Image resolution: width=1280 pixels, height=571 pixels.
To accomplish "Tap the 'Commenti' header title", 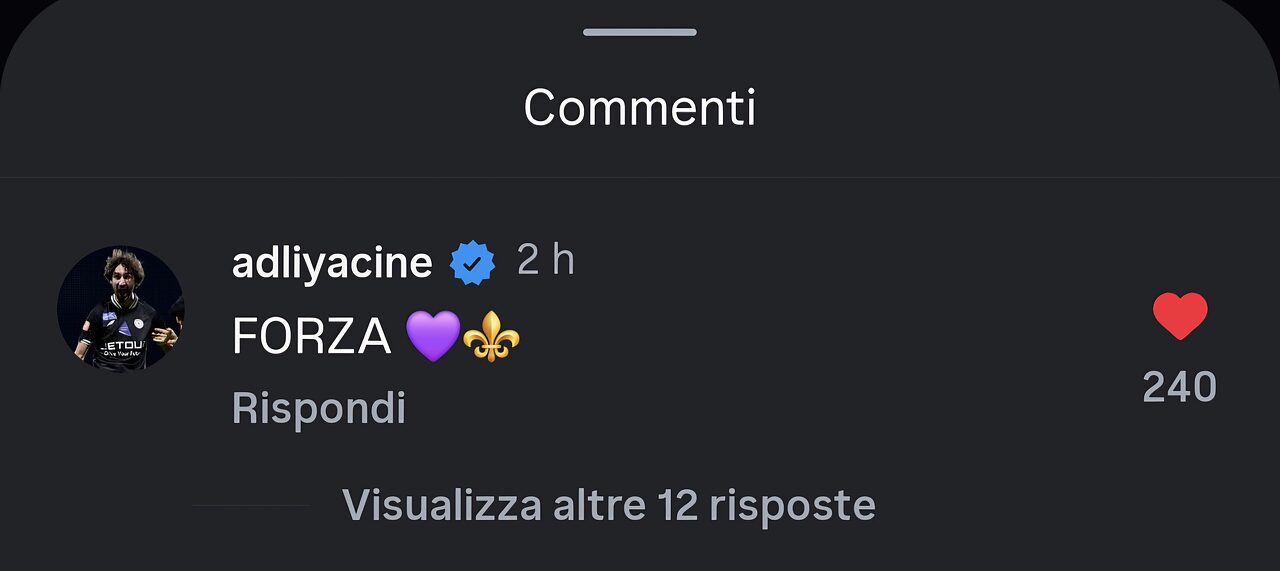I will tap(640, 107).
